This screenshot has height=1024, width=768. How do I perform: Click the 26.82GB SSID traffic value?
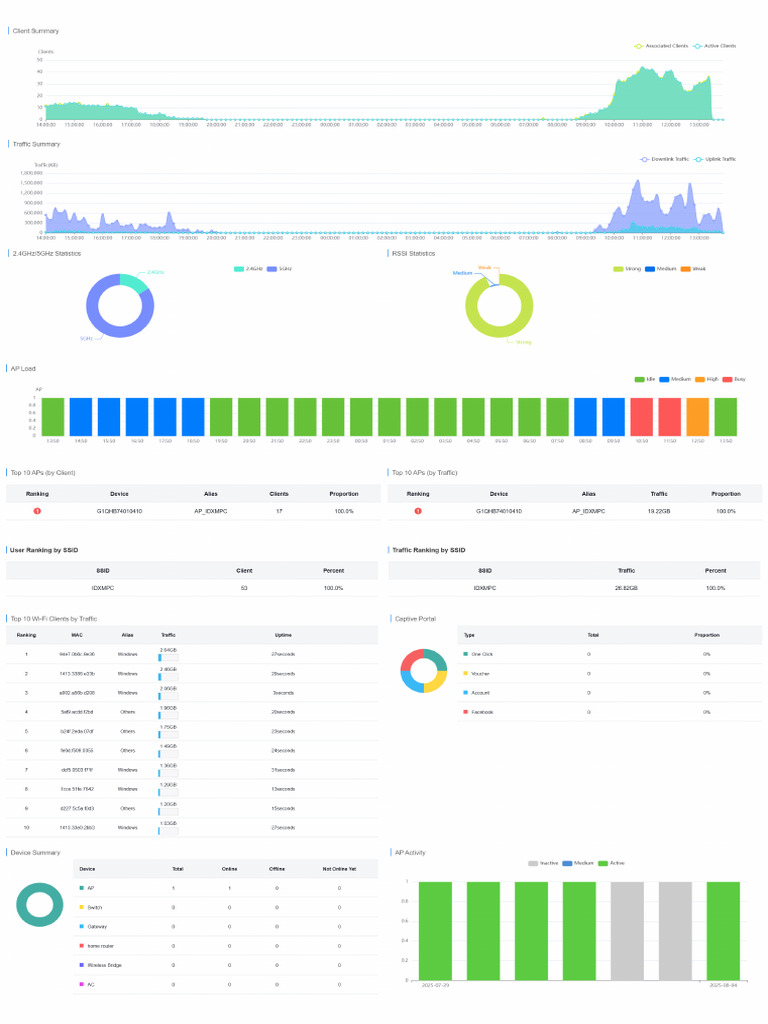(626, 588)
